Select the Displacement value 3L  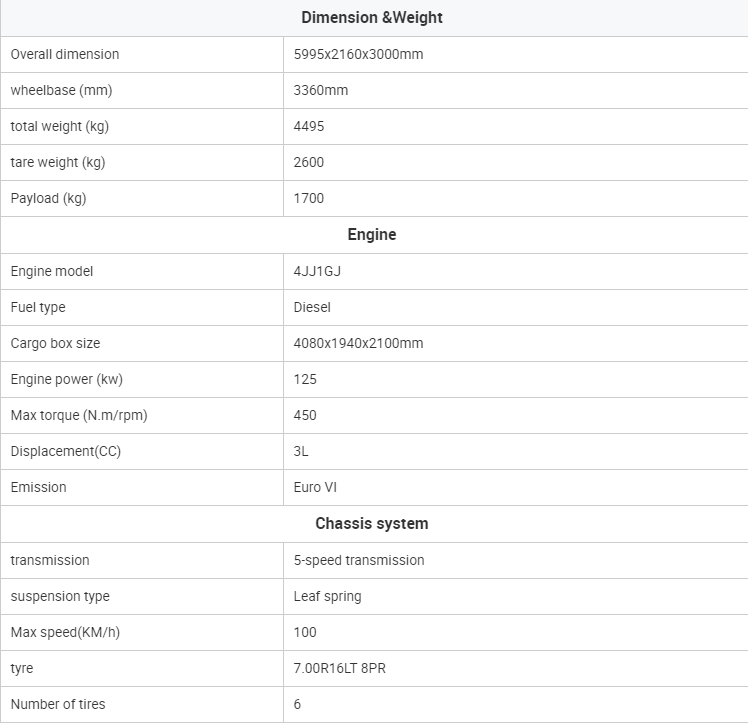(301, 451)
